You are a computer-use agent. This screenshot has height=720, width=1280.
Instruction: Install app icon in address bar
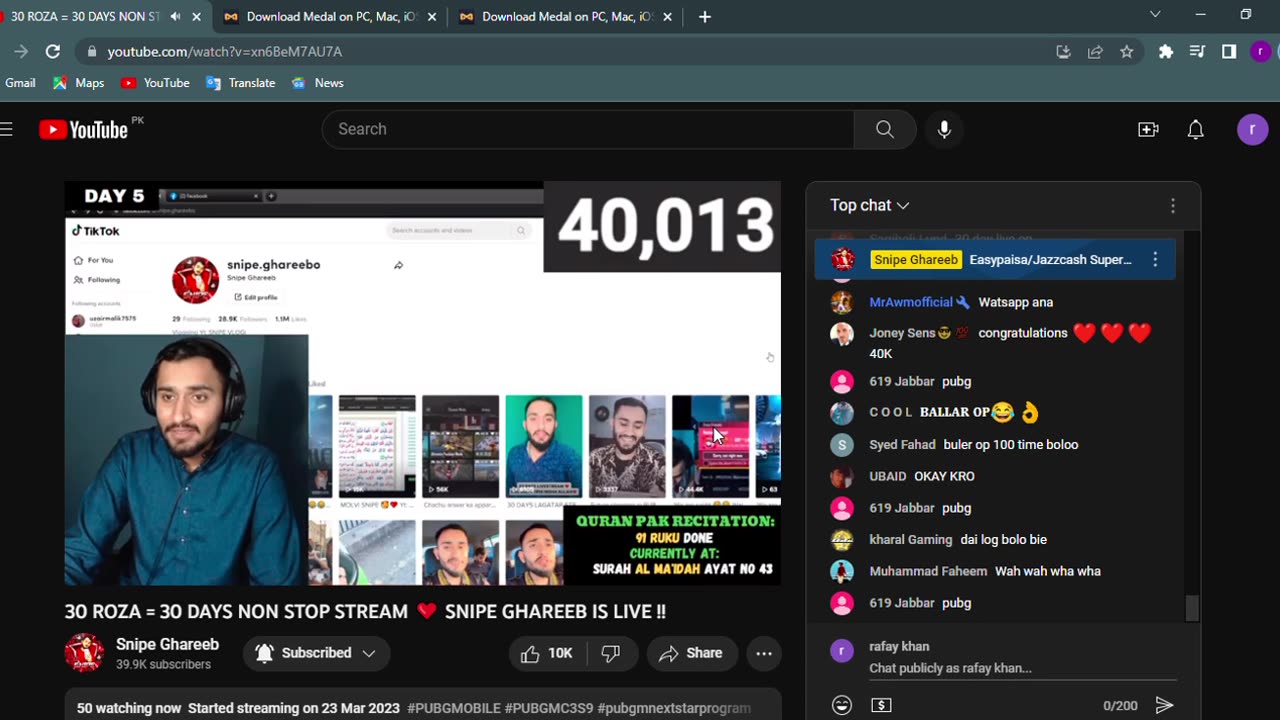point(1063,51)
